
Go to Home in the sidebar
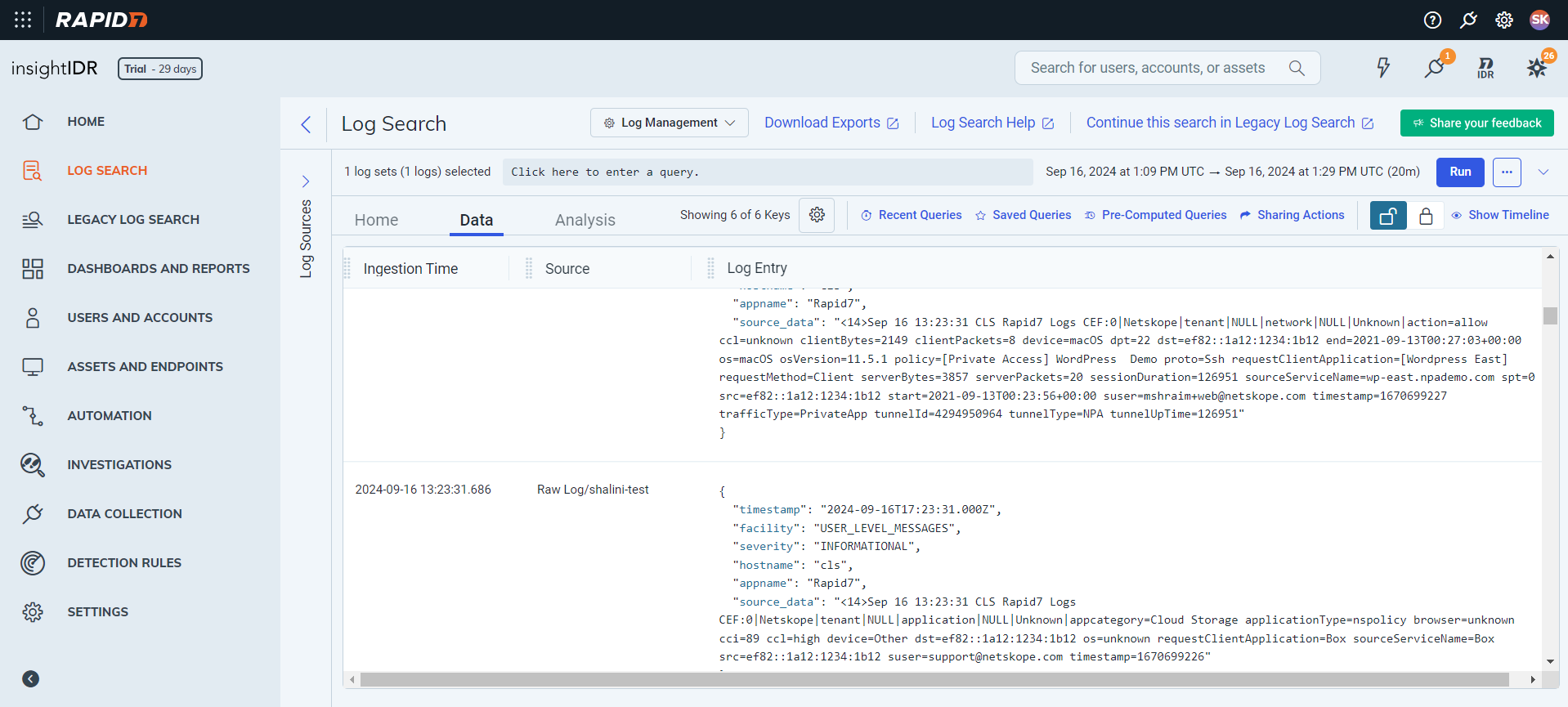click(x=86, y=121)
